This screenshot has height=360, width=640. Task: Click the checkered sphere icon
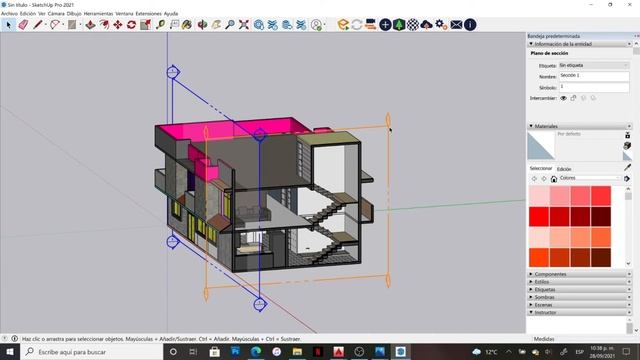tap(413, 25)
